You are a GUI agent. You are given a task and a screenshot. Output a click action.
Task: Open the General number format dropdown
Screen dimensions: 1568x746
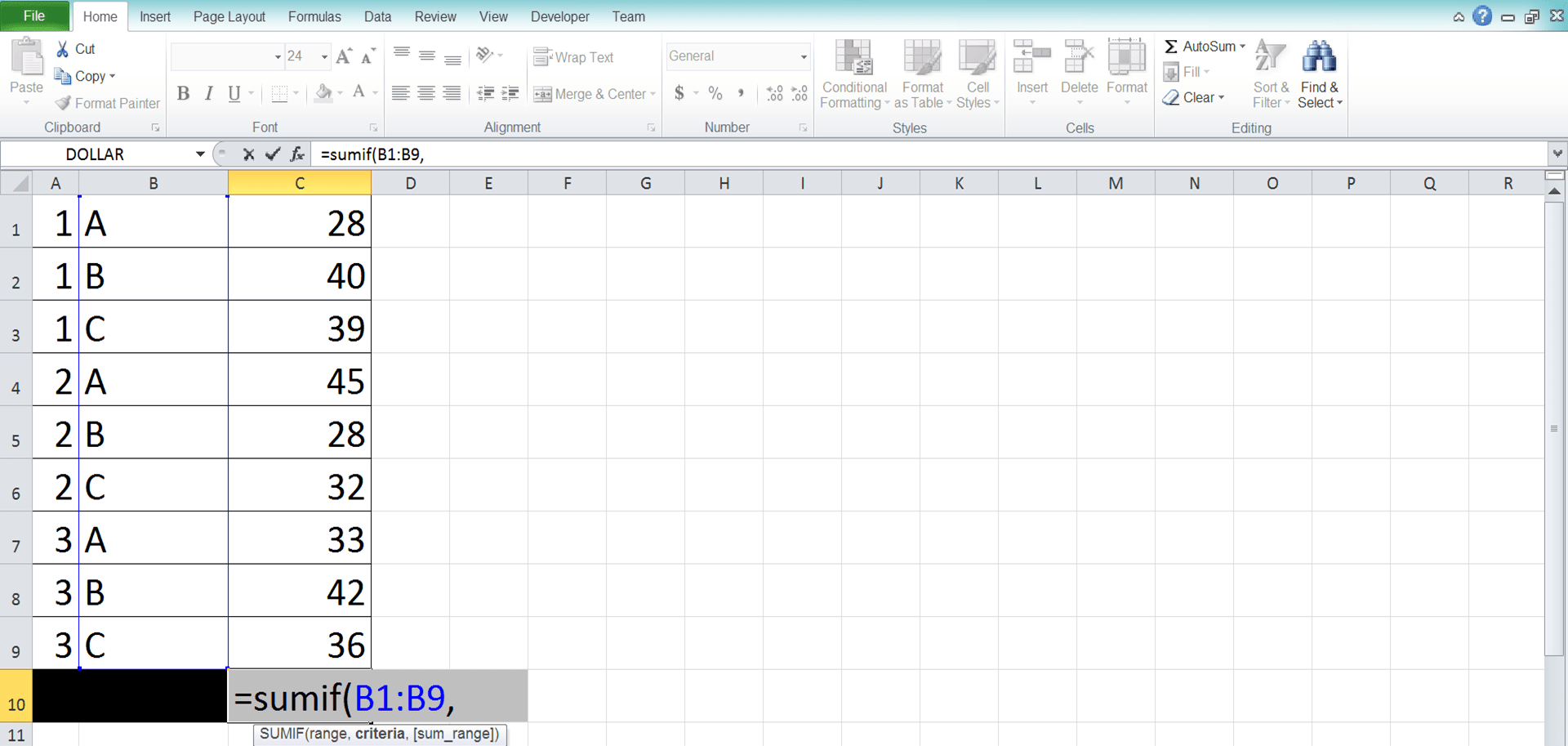tap(804, 56)
